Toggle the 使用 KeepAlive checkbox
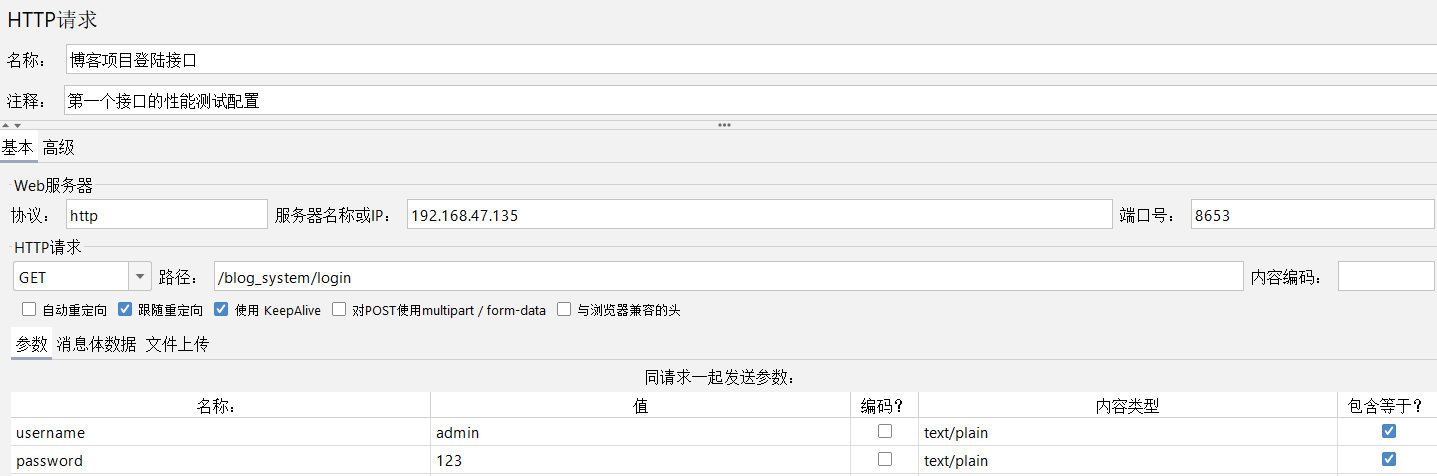Viewport: 1437px width, 476px height. 221,309
